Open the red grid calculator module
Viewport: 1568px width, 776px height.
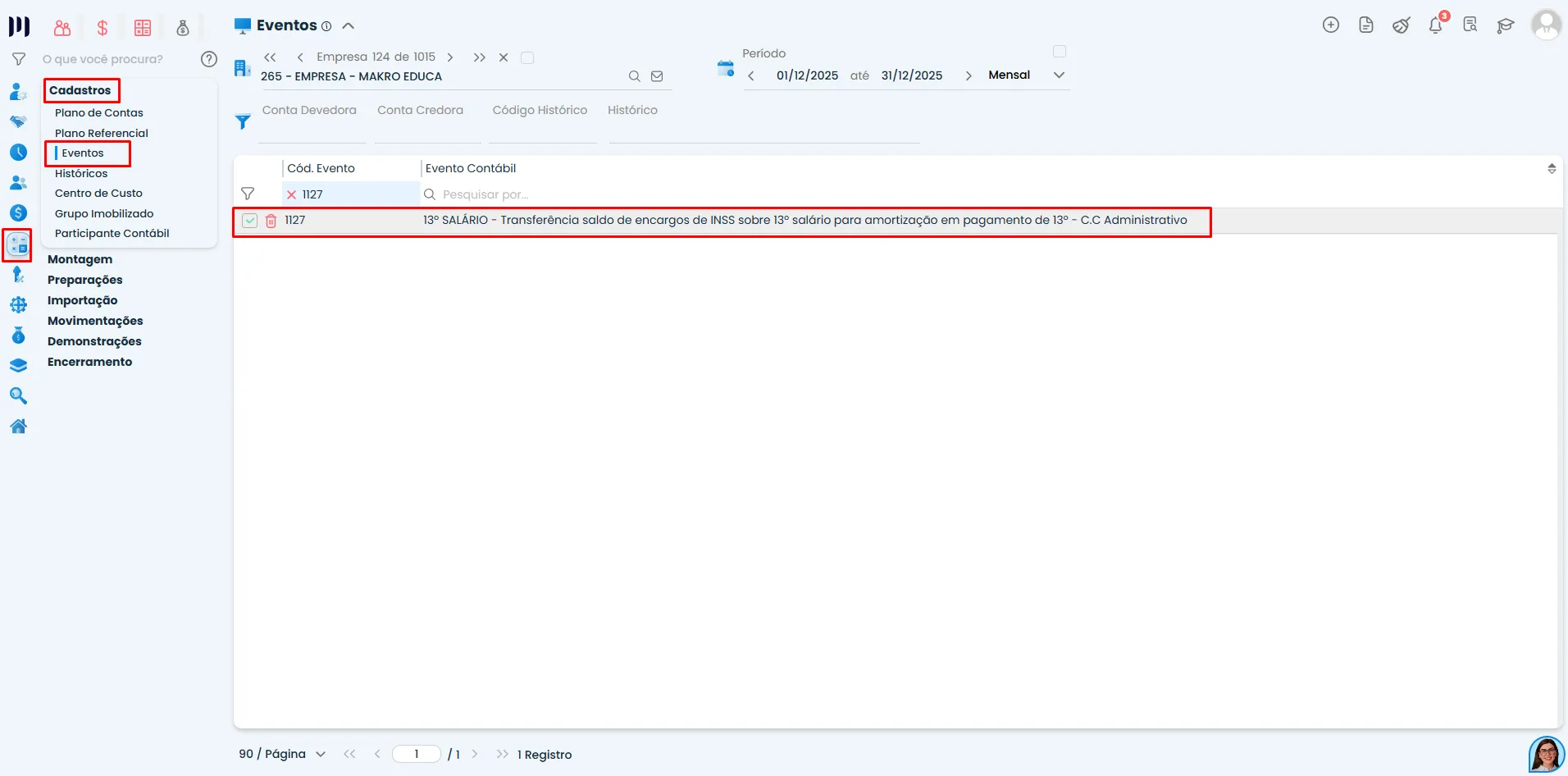tap(143, 28)
